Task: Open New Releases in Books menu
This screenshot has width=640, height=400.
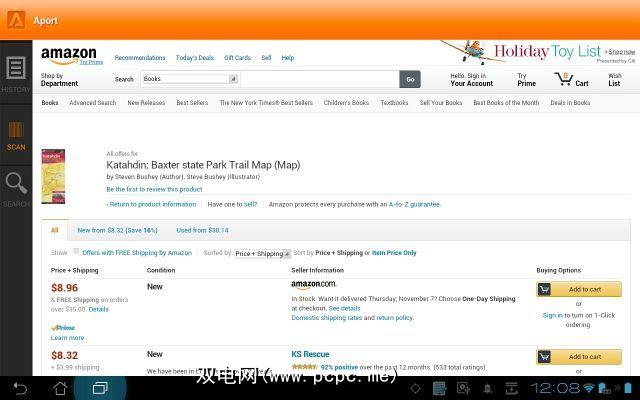Action: pyautogui.click(x=146, y=103)
